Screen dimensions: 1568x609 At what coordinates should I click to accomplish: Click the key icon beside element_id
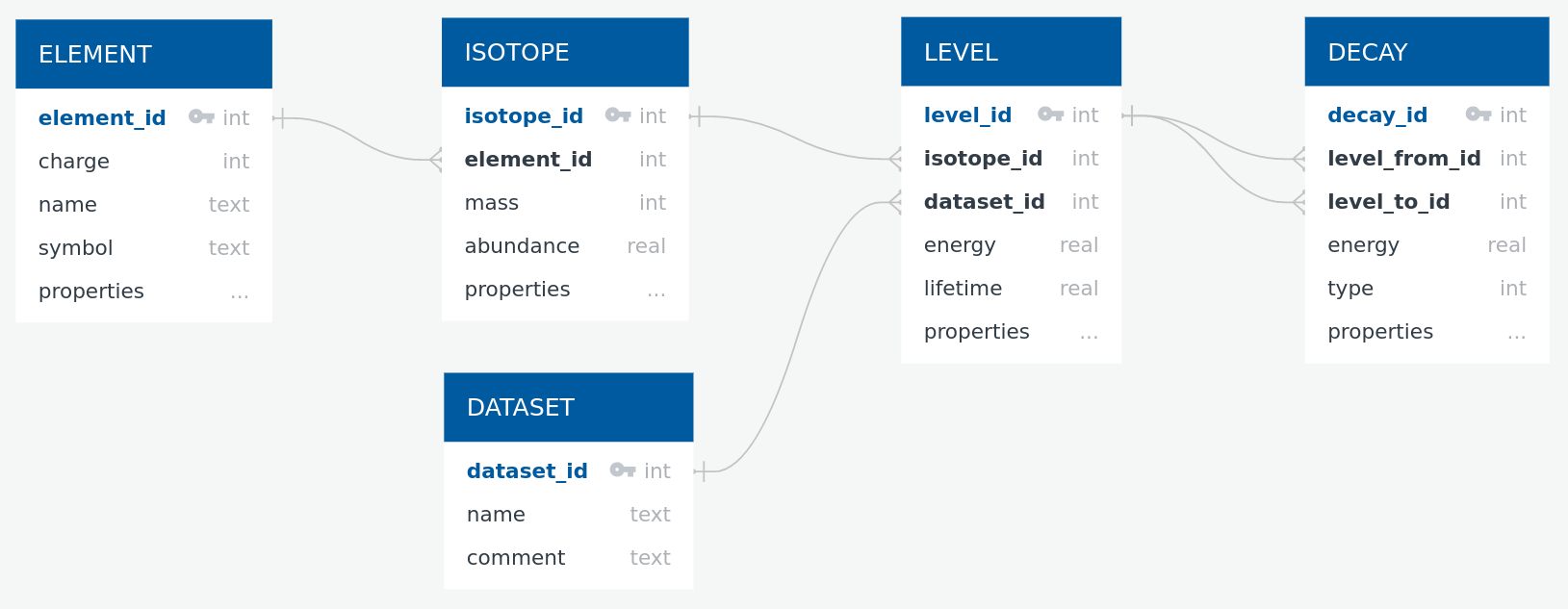pos(201,117)
